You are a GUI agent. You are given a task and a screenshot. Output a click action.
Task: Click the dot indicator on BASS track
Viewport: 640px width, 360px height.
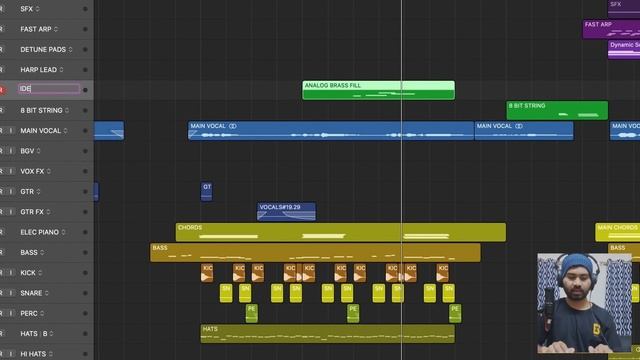pos(85,253)
